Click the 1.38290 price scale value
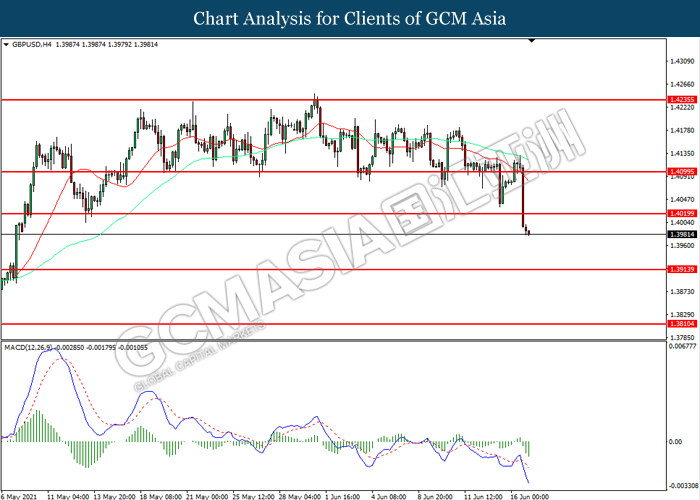 pos(683,315)
